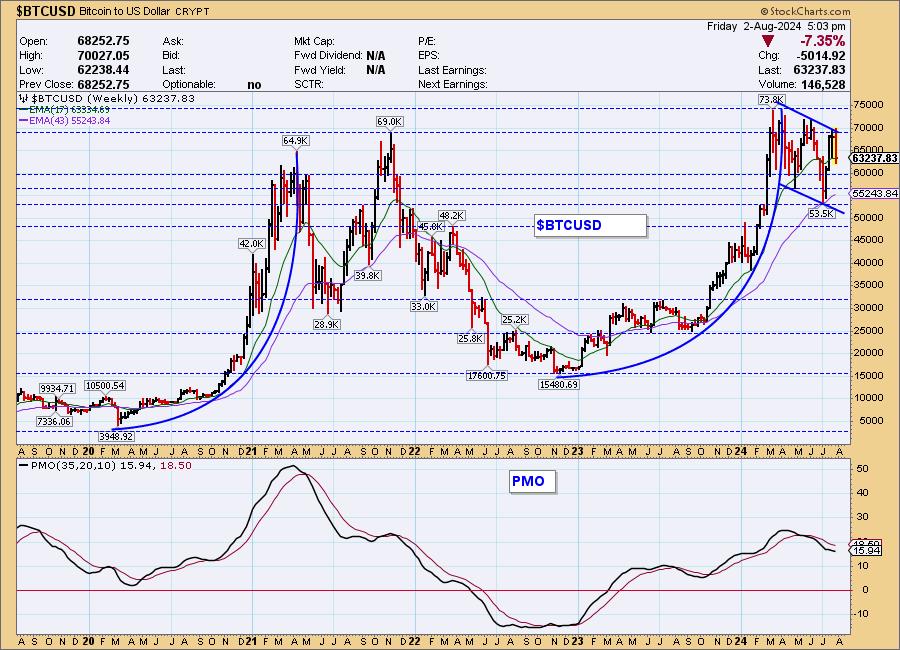The image size is (900, 650).
Task: Click the Next Earnings field label
Action: pyautogui.click(x=453, y=84)
